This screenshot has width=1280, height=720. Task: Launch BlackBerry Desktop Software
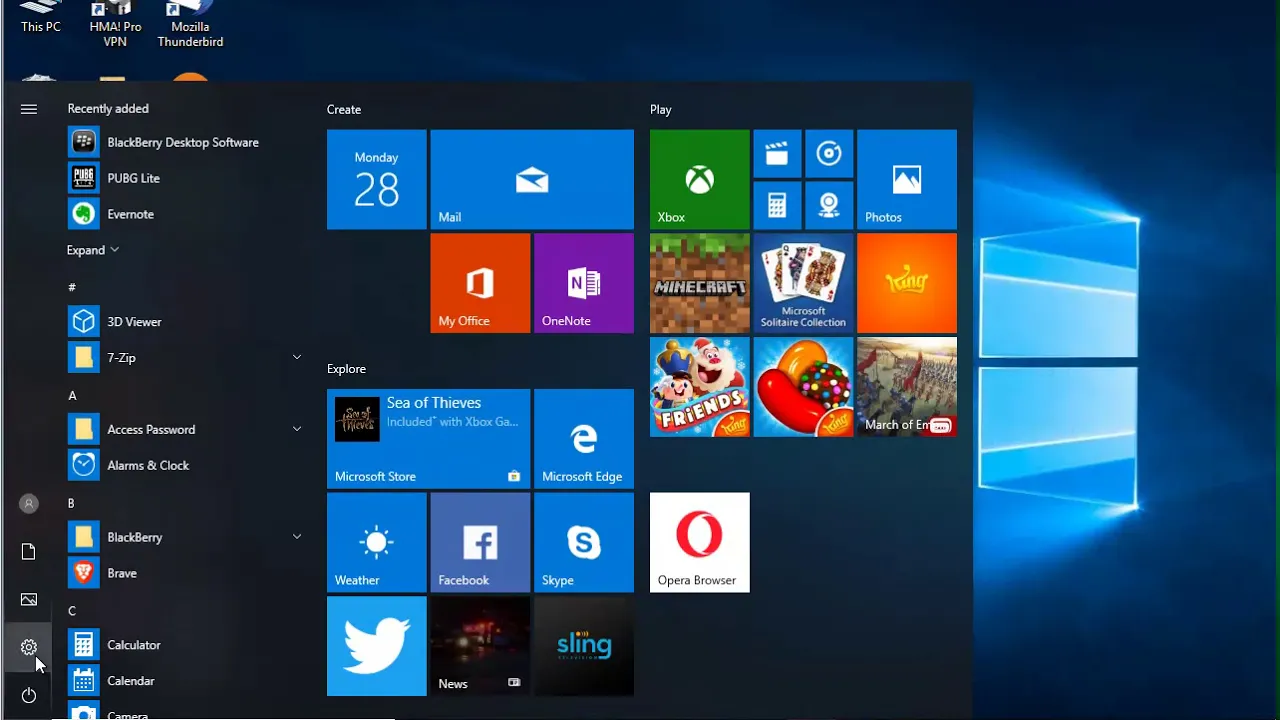184,142
